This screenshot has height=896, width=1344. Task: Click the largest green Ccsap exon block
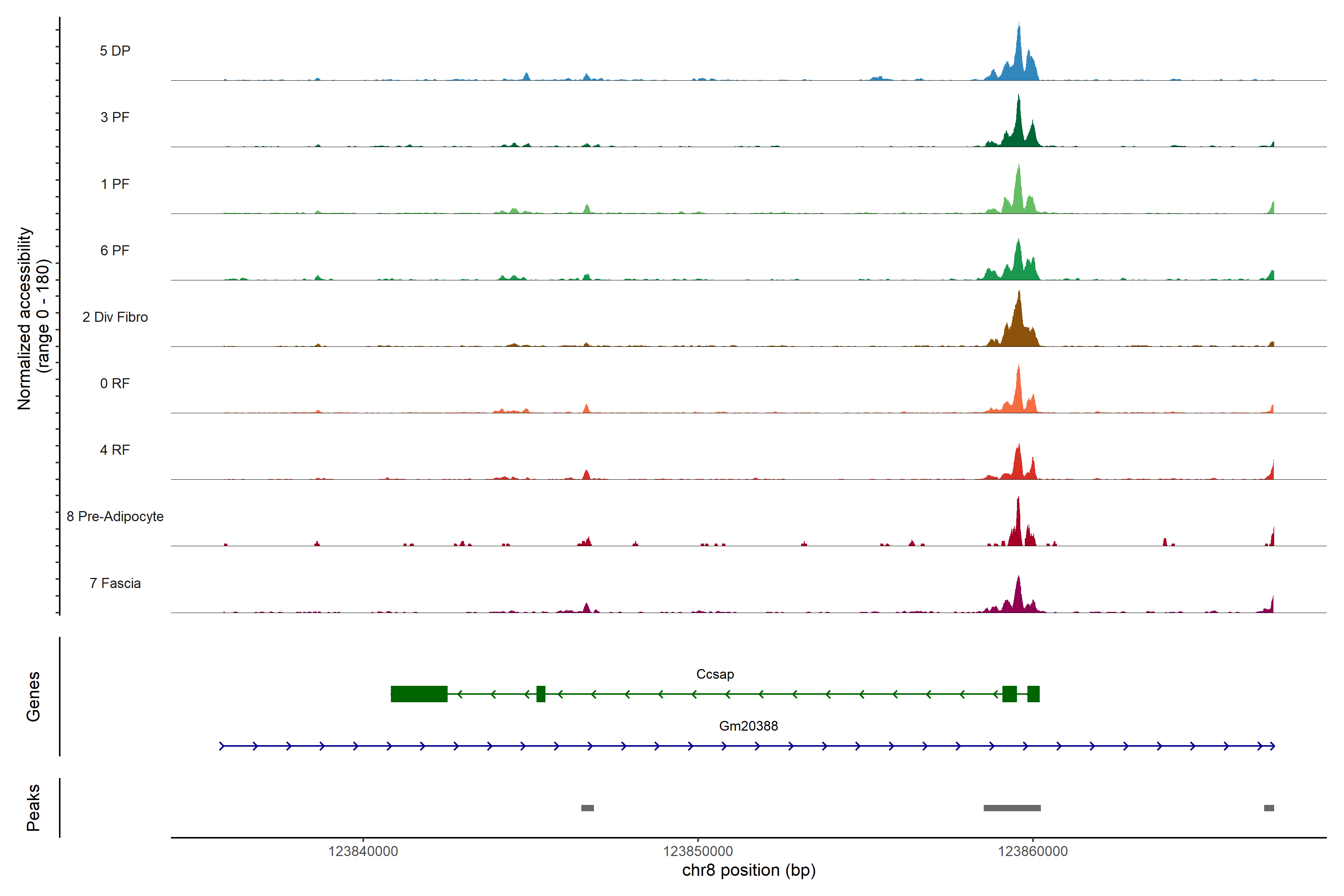point(419,694)
